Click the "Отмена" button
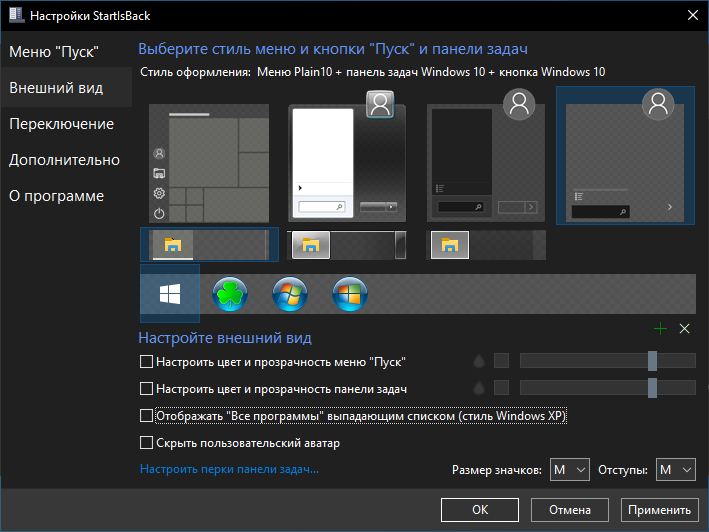Viewport: 709px width, 532px height. tap(570, 510)
